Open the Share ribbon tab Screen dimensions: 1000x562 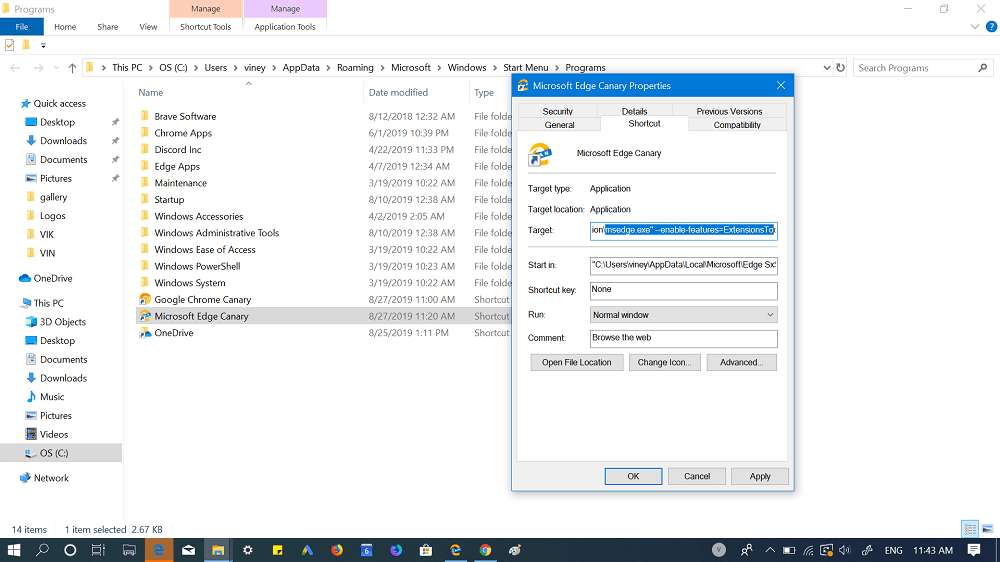(x=108, y=27)
